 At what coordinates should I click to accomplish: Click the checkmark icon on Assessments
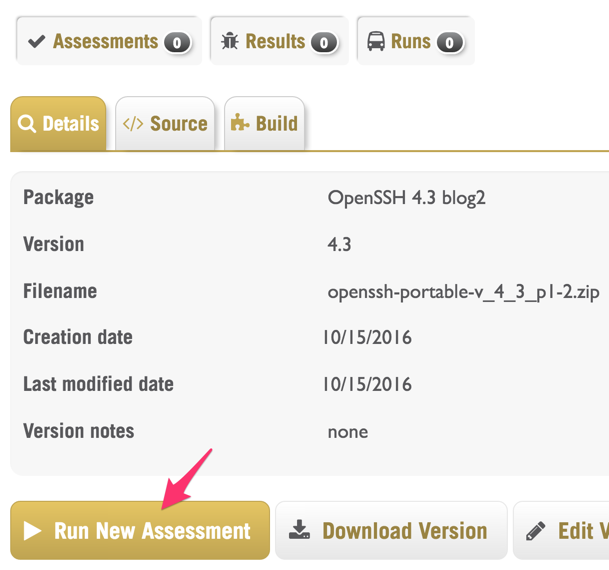pos(37,41)
